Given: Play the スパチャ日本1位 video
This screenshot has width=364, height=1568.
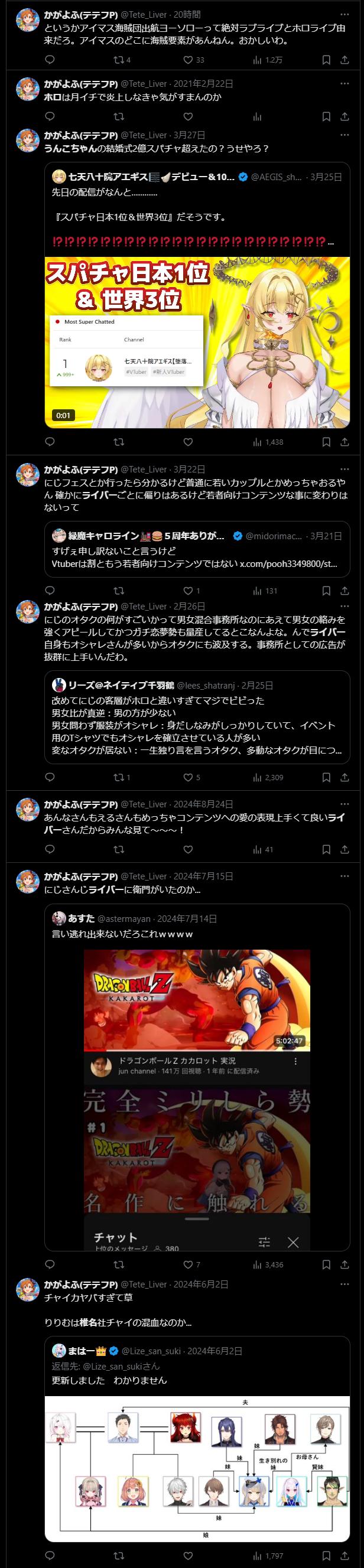Looking at the screenshot, I should (197, 342).
